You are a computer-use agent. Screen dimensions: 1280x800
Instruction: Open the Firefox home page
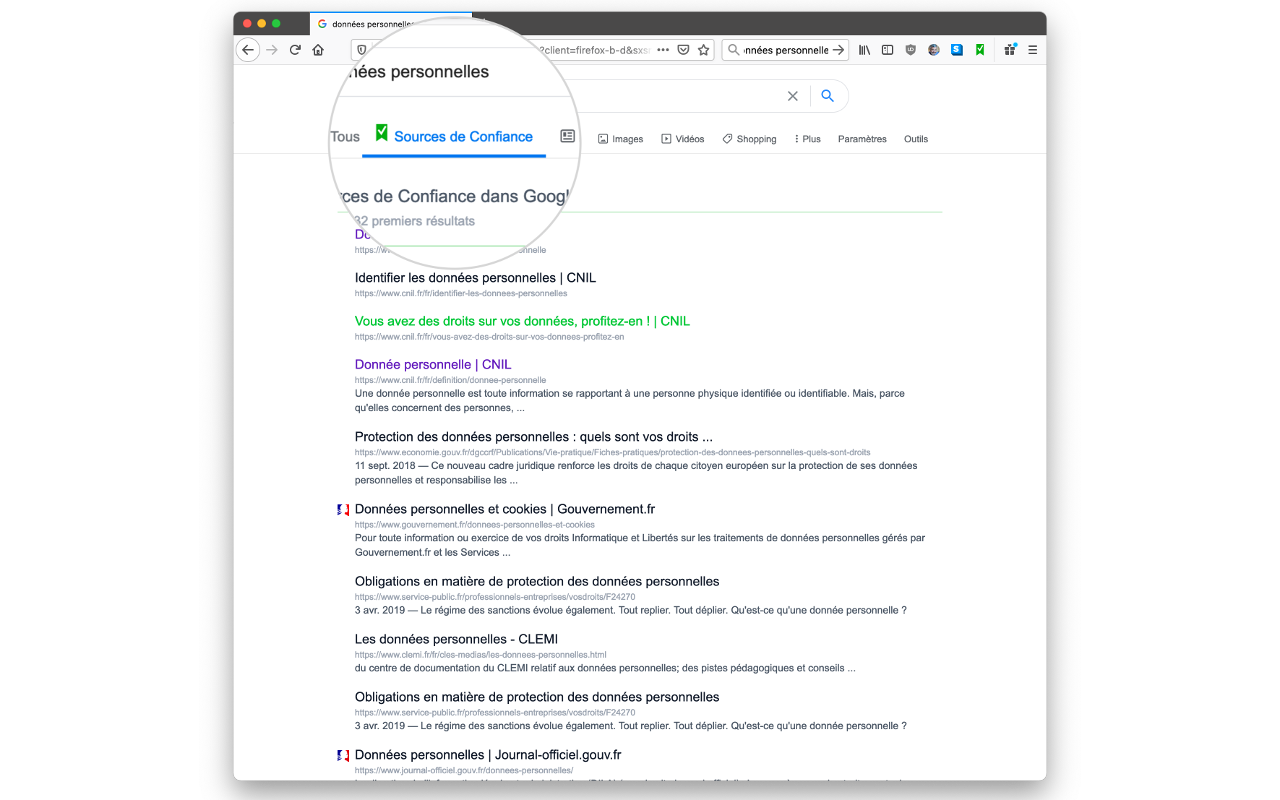pos(318,50)
